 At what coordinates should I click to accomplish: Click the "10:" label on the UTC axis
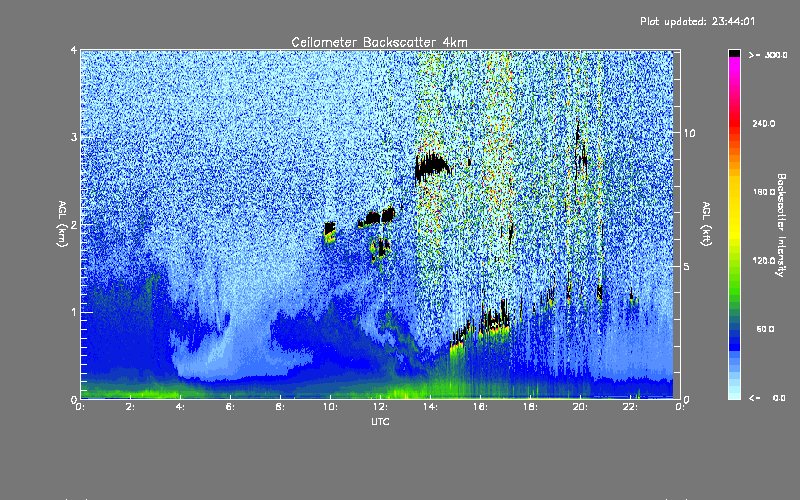(330, 407)
